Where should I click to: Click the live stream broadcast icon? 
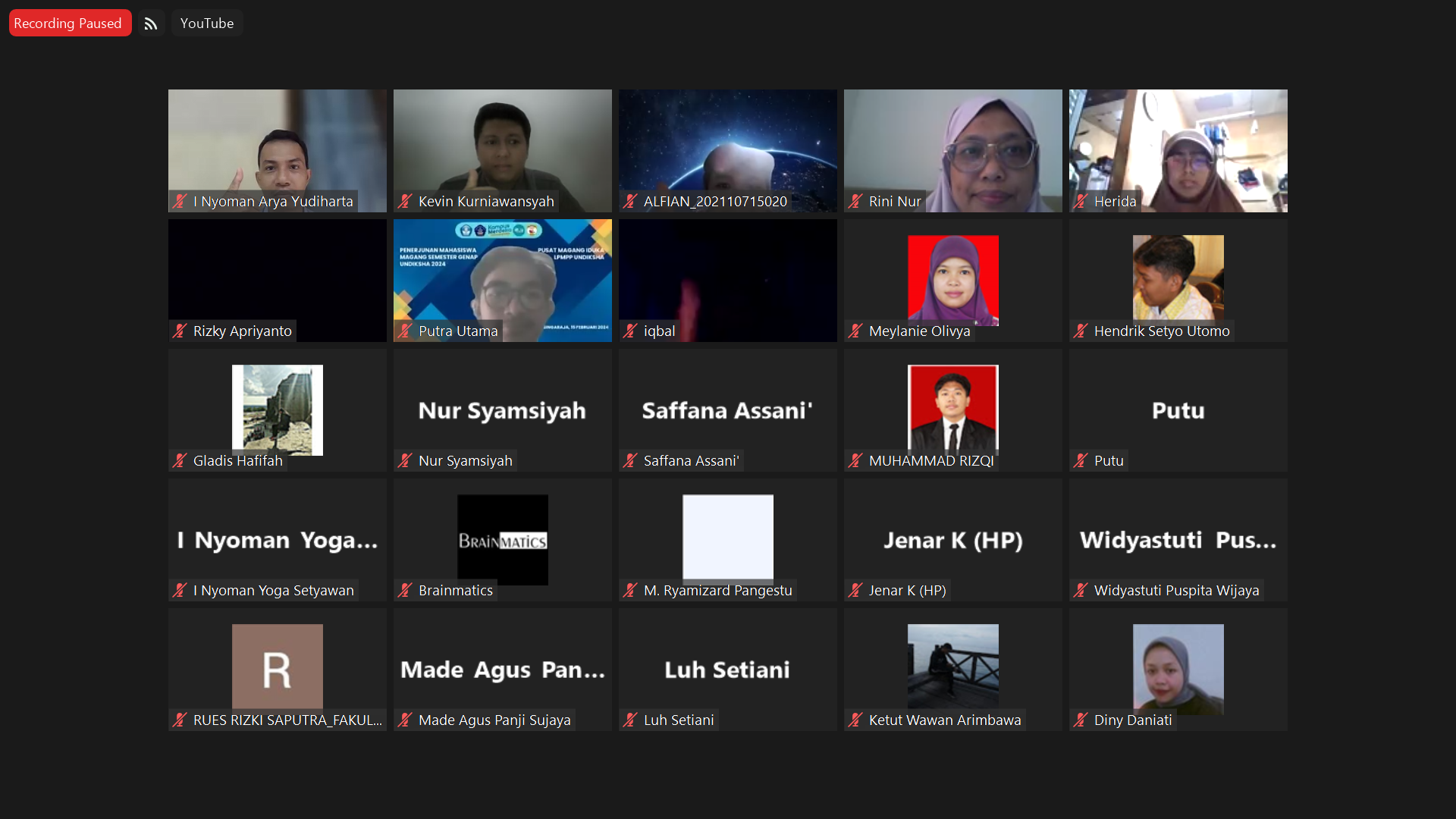(x=151, y=24)
